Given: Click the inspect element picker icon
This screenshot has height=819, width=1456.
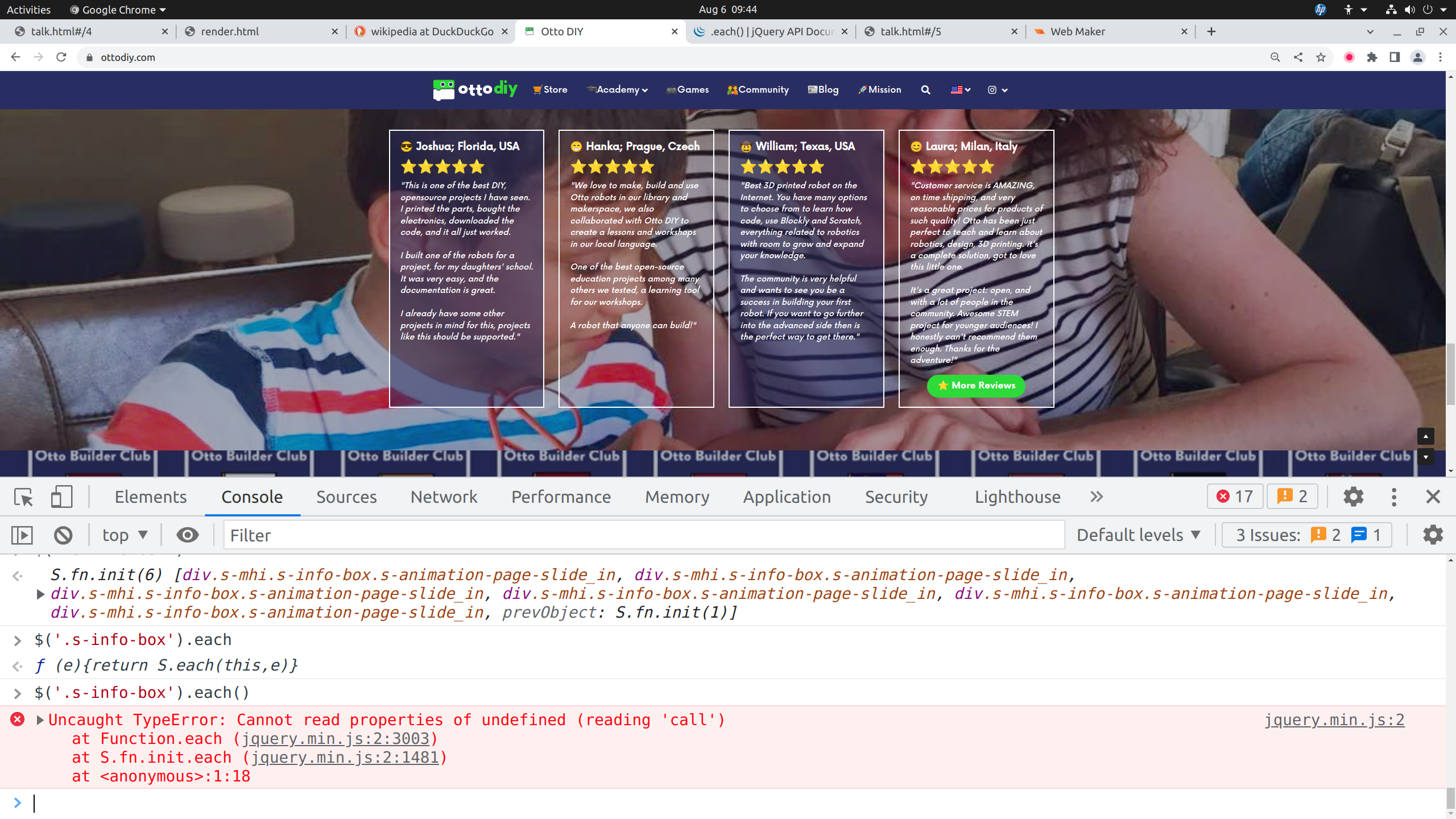Looking at the screenshot, I should pyautogui.click(x=24, y=497).
